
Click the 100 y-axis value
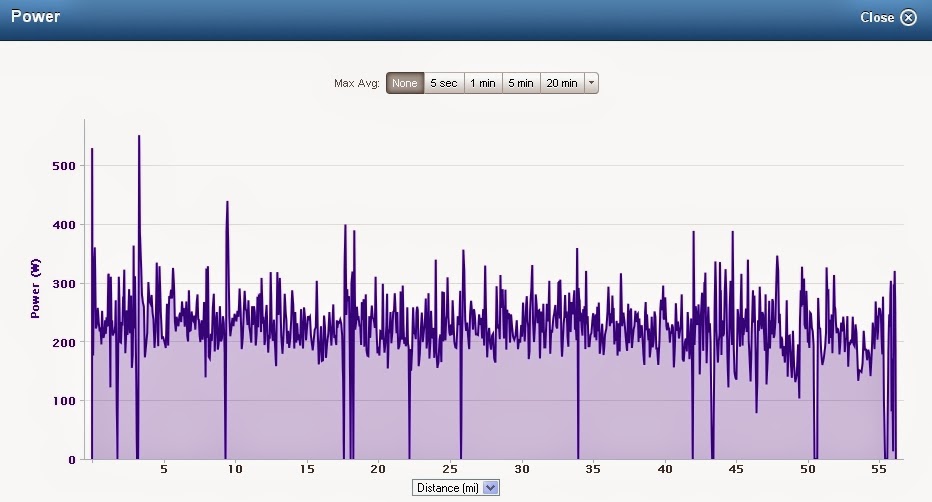point(64,401)
